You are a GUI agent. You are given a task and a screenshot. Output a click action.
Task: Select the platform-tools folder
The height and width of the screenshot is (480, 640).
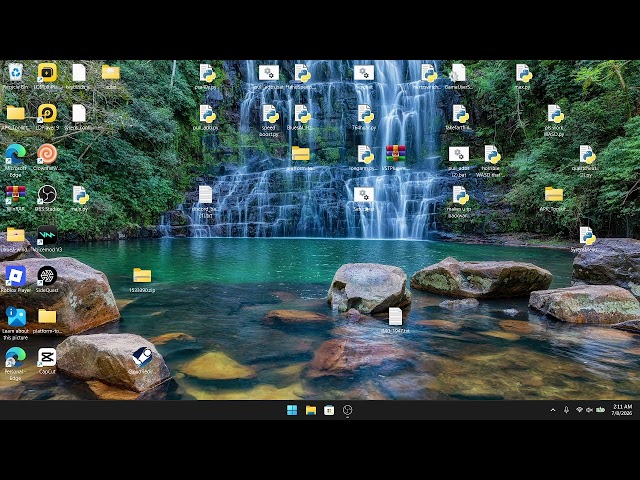coord(47,321)
